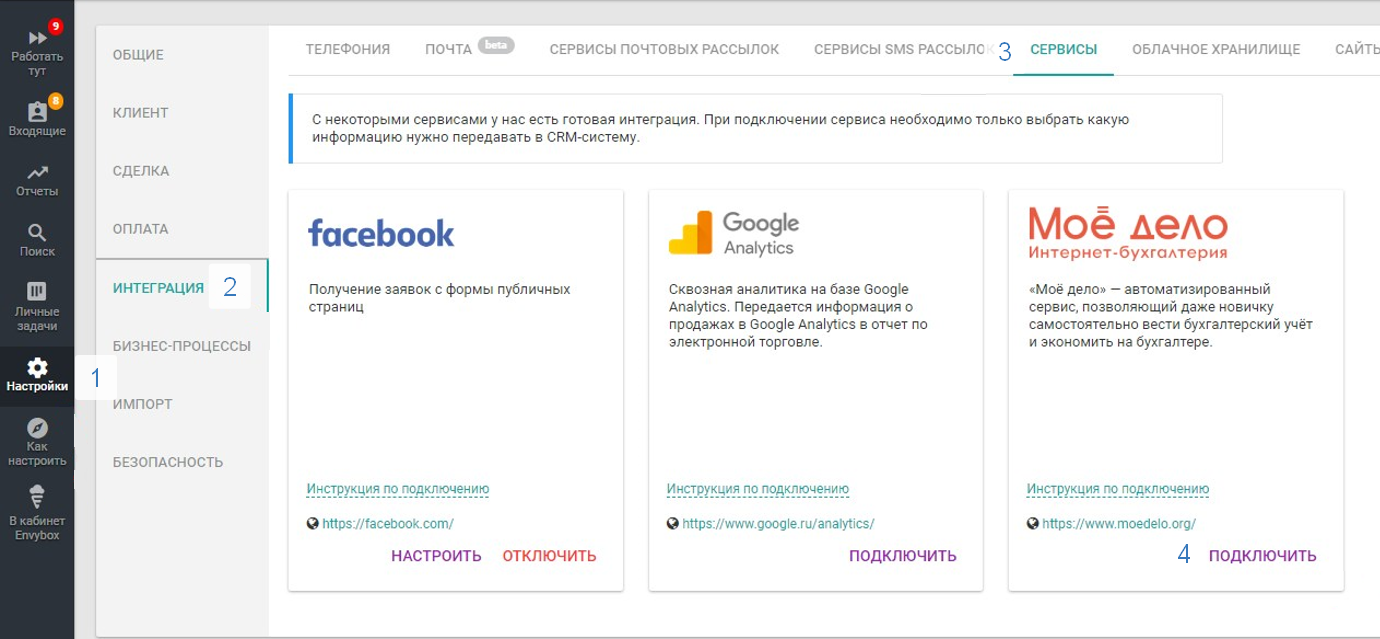Click the globe icon beside google.ru/analytics link

click(x=673, y=523)
